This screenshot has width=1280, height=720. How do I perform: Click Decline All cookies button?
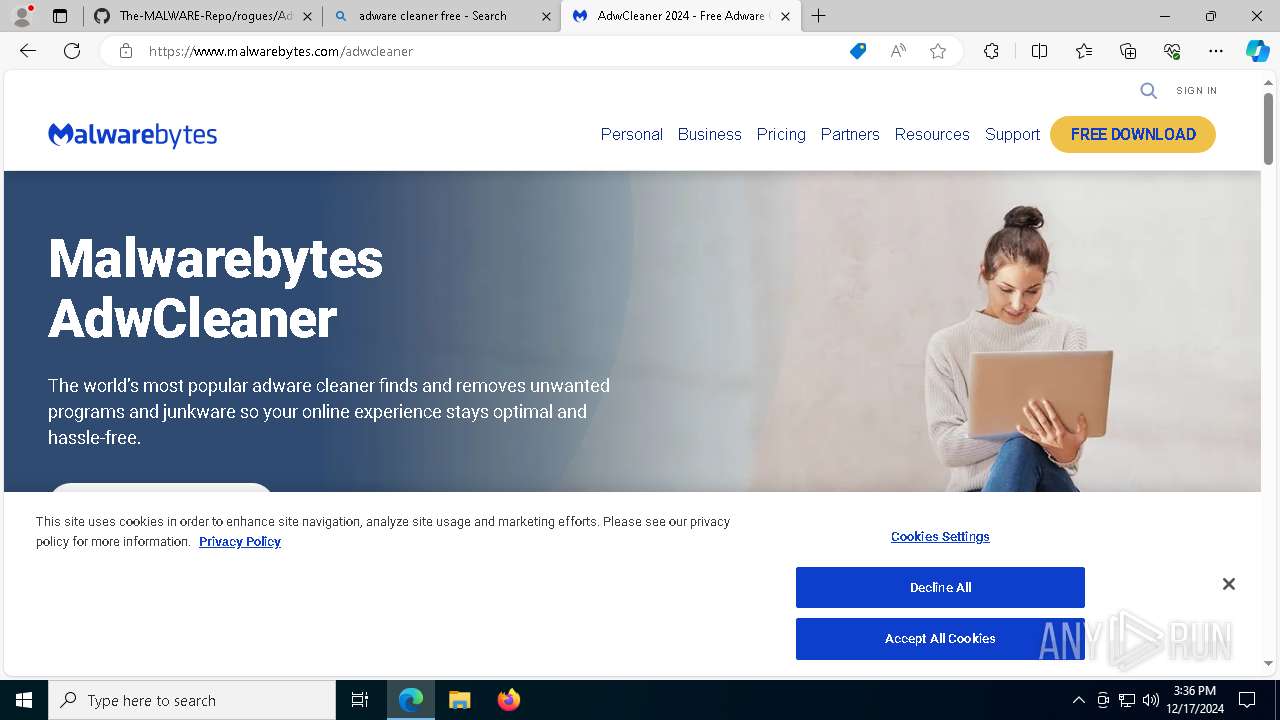(x=940, y=587)
